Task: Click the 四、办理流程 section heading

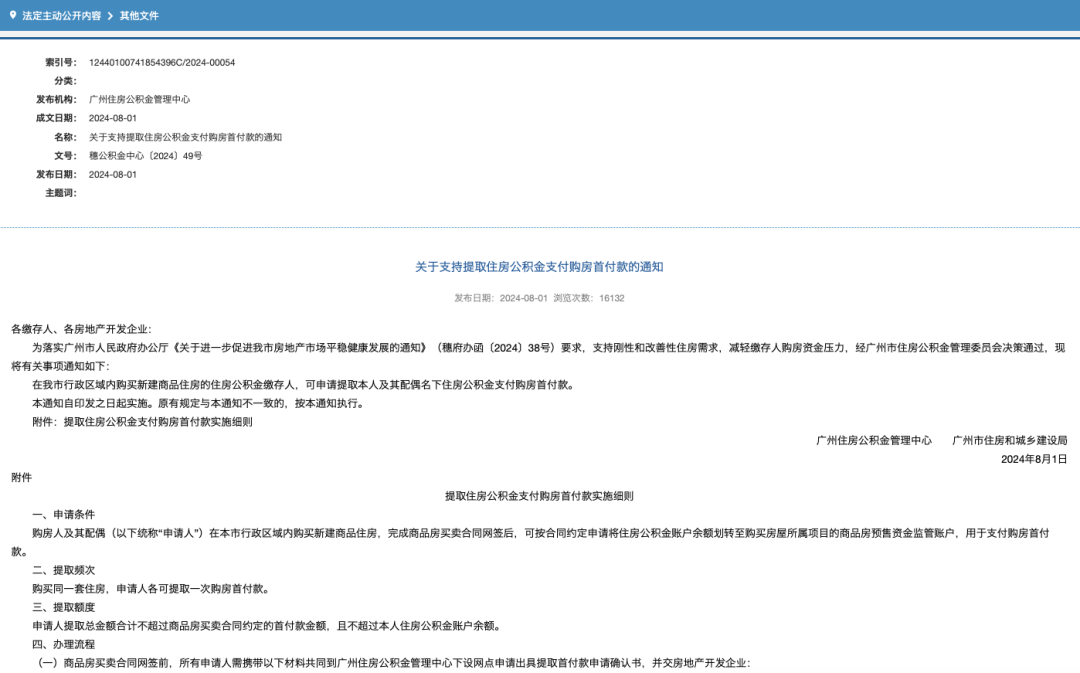Action: (64, 644)
